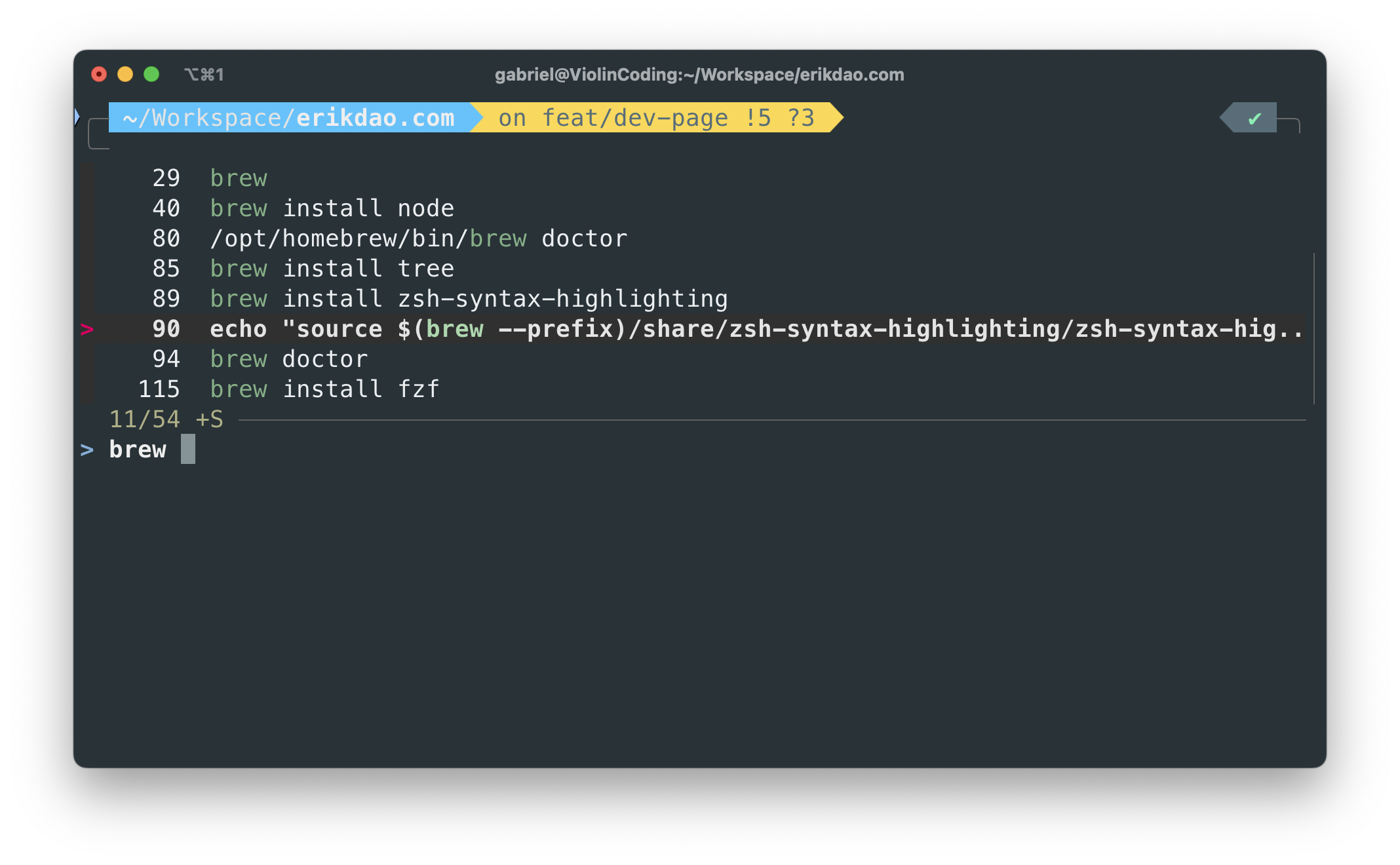1400x865 pixels.
Task: Click the green fullscreen window button
Action: coord(151,75)
